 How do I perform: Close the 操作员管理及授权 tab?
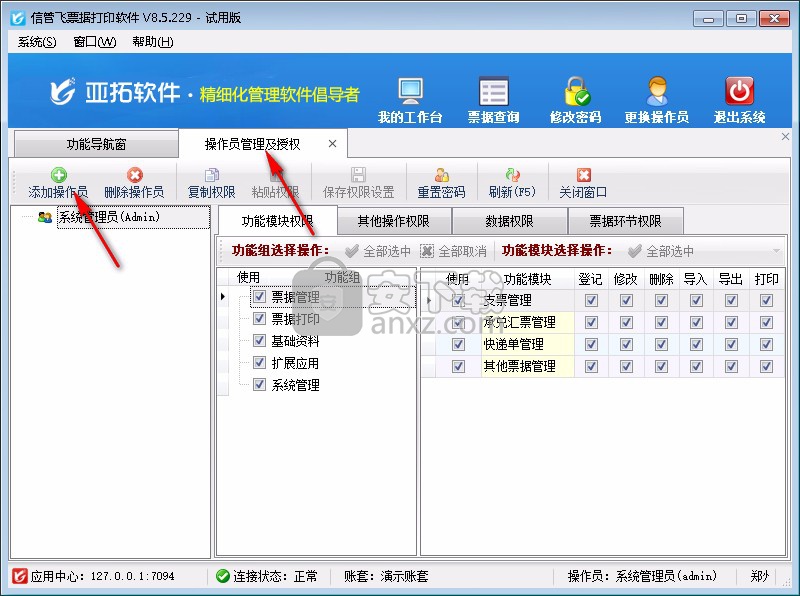[x=333, y=144]
